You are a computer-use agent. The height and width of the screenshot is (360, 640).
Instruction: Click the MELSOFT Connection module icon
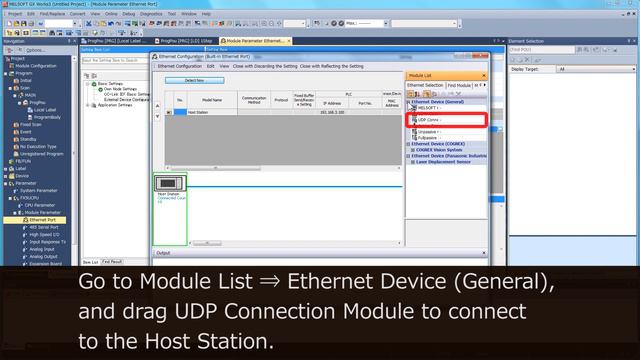click(x=414, y=108)
